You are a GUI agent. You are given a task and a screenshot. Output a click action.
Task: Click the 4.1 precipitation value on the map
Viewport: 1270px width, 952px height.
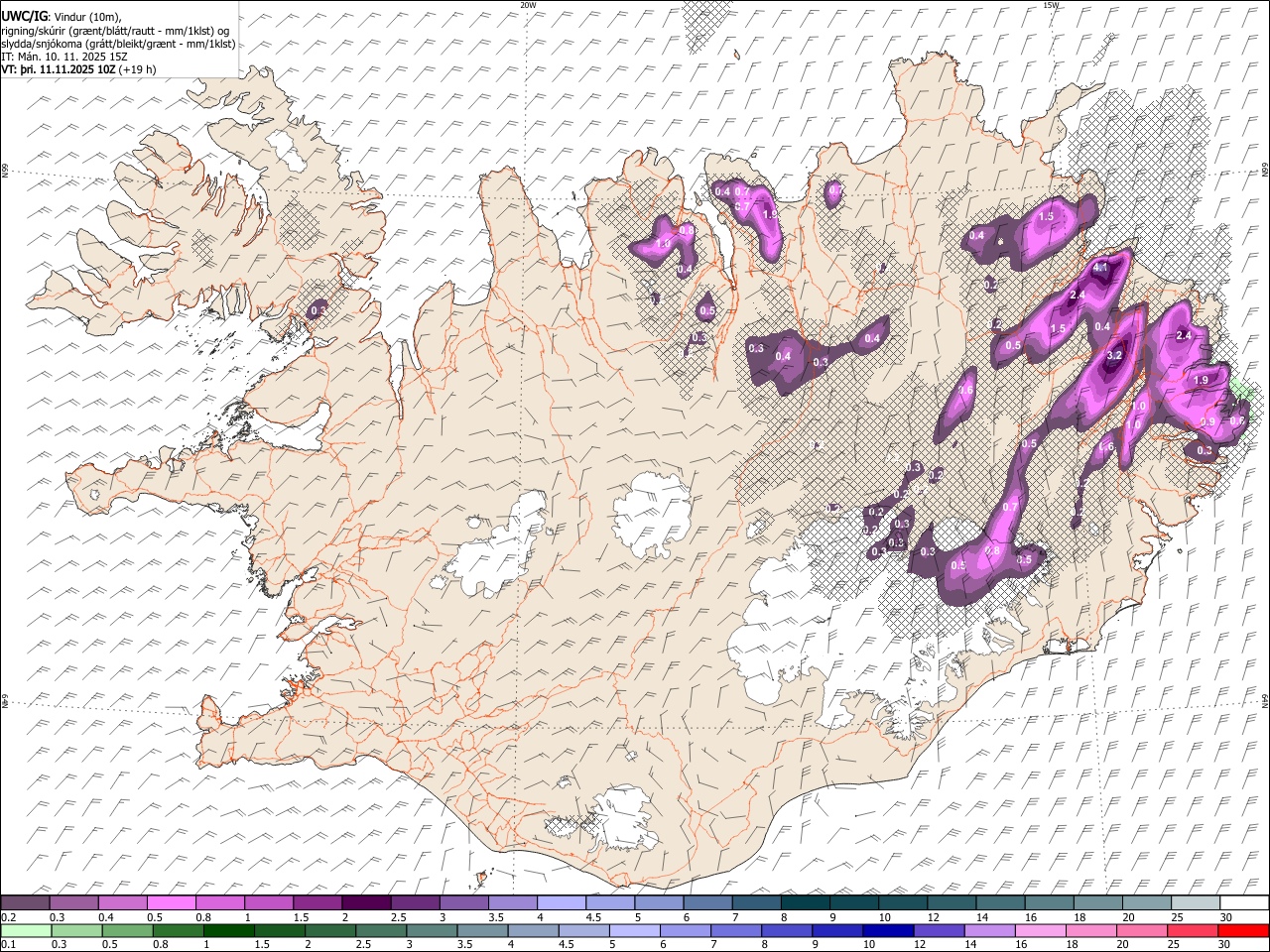pyautogui.click(x=1100, y=269)
